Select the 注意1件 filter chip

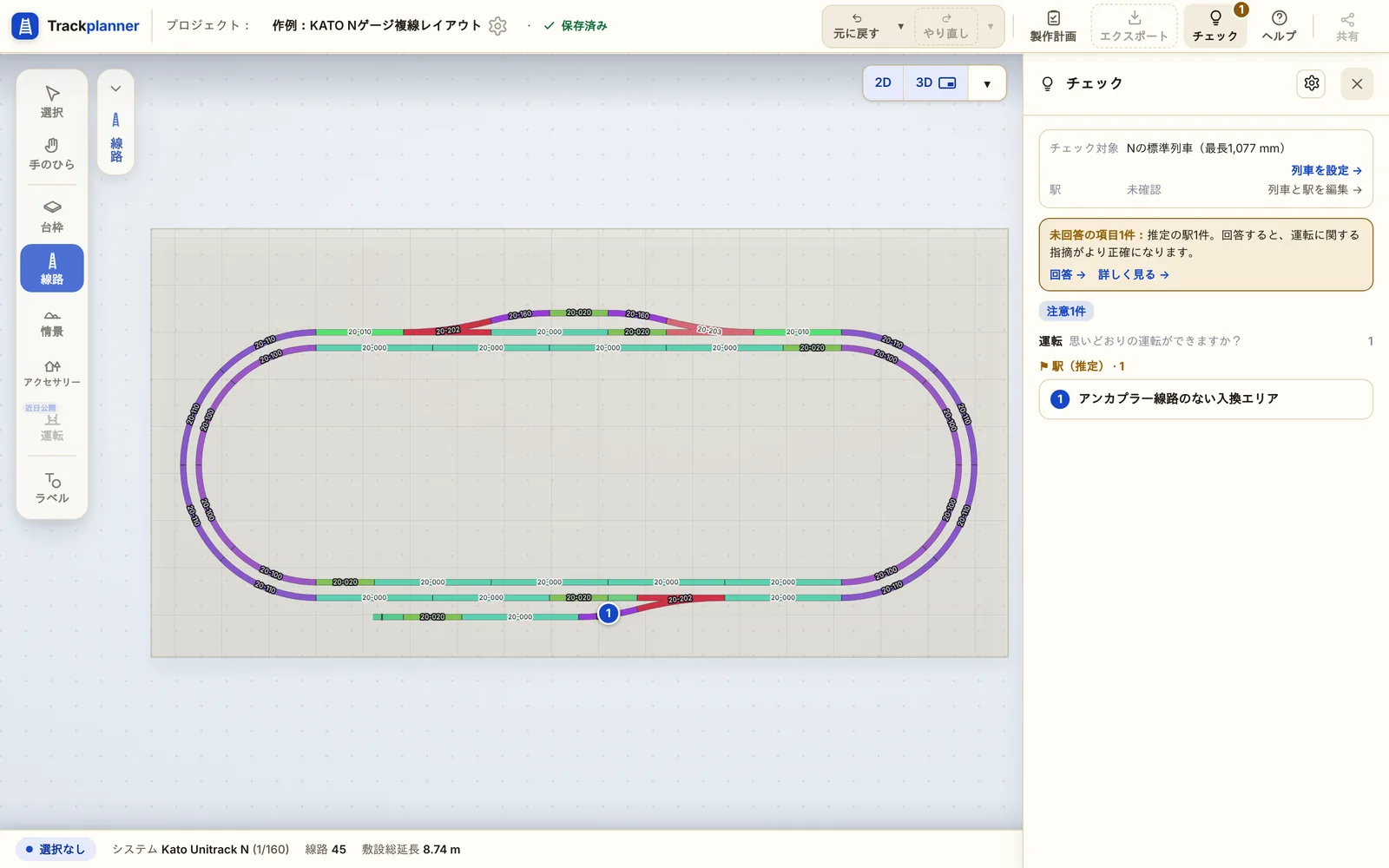[x=1066, y=311]
